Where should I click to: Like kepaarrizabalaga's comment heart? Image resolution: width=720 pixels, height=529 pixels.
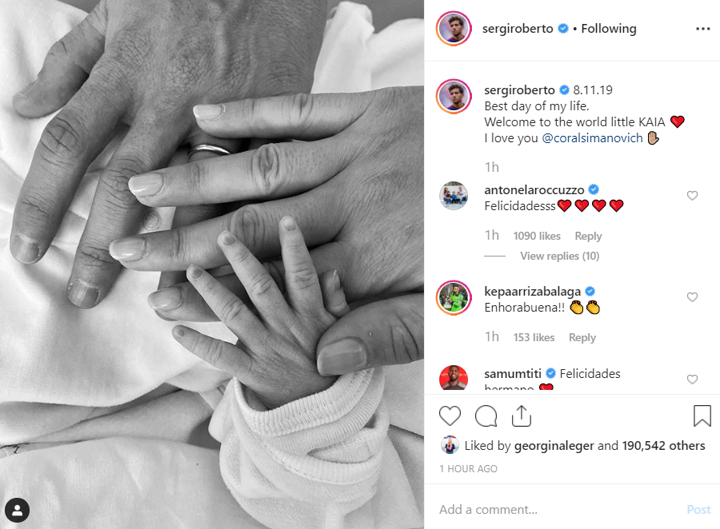click(692, 297)
